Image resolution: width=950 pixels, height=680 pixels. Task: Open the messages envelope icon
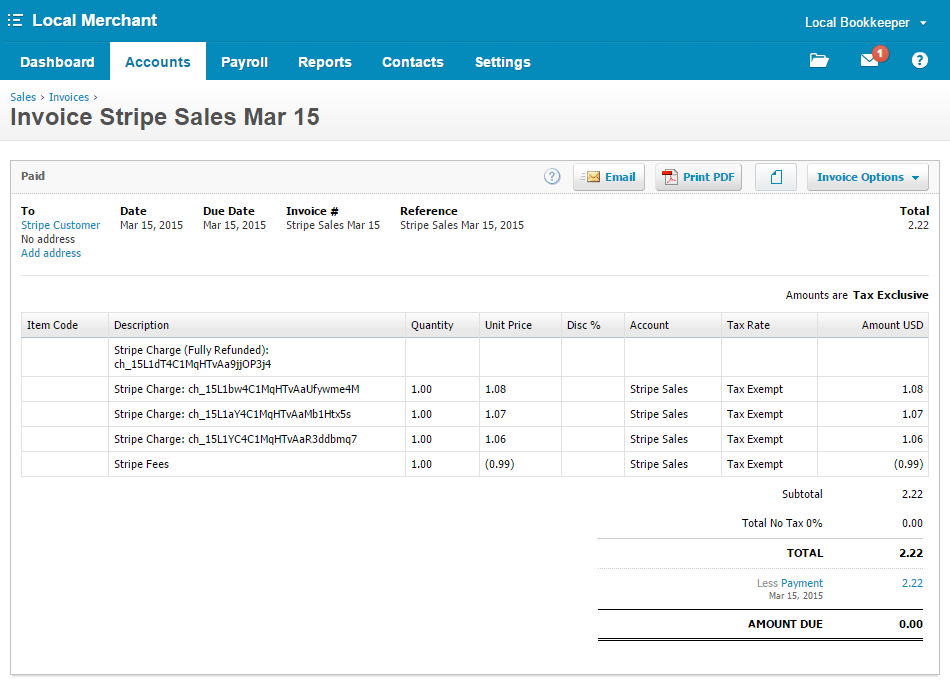(869, 59)
